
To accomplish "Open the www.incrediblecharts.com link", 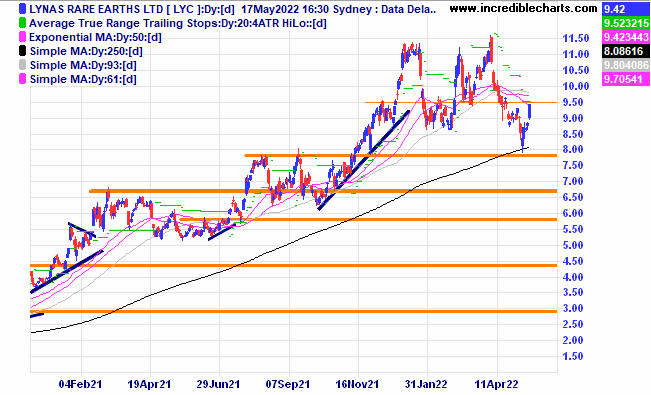I will click(524, 8).
